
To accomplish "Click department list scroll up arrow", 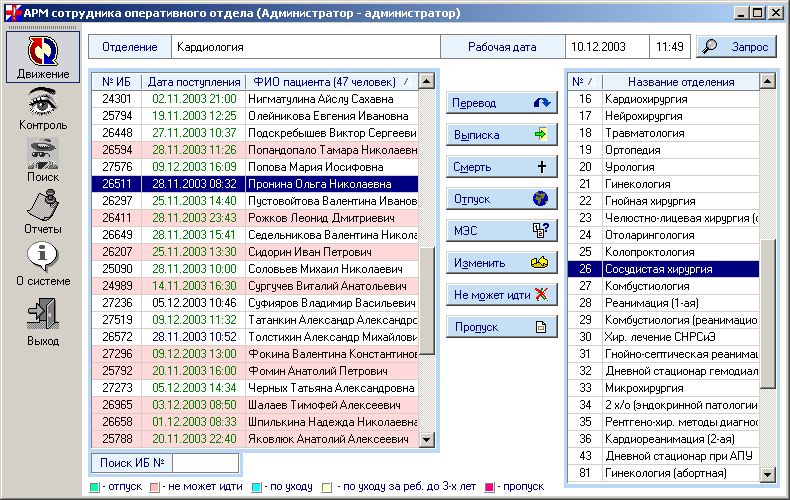I will (767, 81).
